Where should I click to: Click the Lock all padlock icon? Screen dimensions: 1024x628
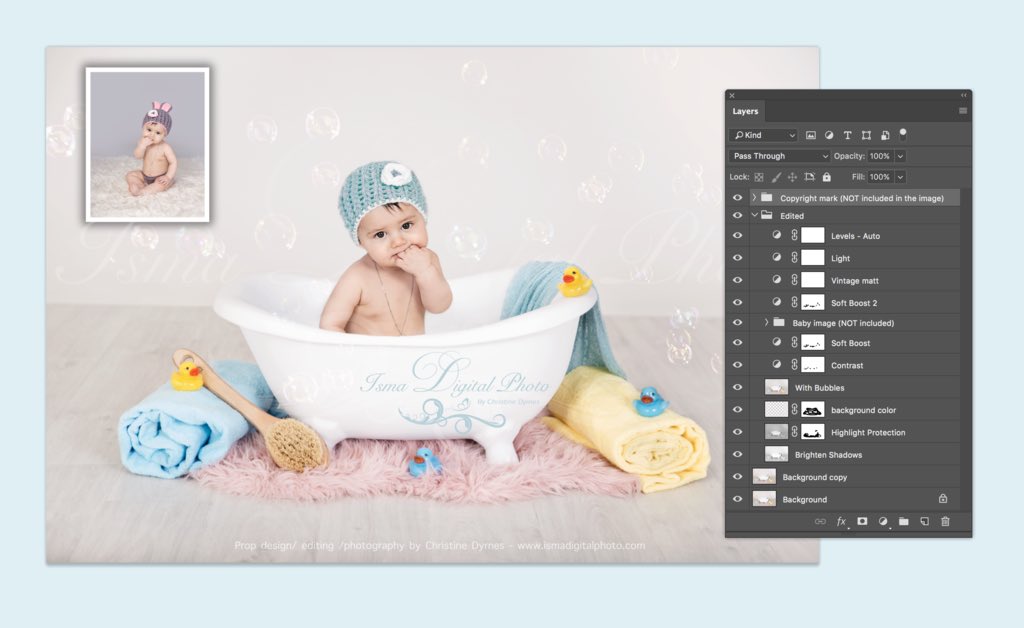pyautogui.click(x=827, y=177)
